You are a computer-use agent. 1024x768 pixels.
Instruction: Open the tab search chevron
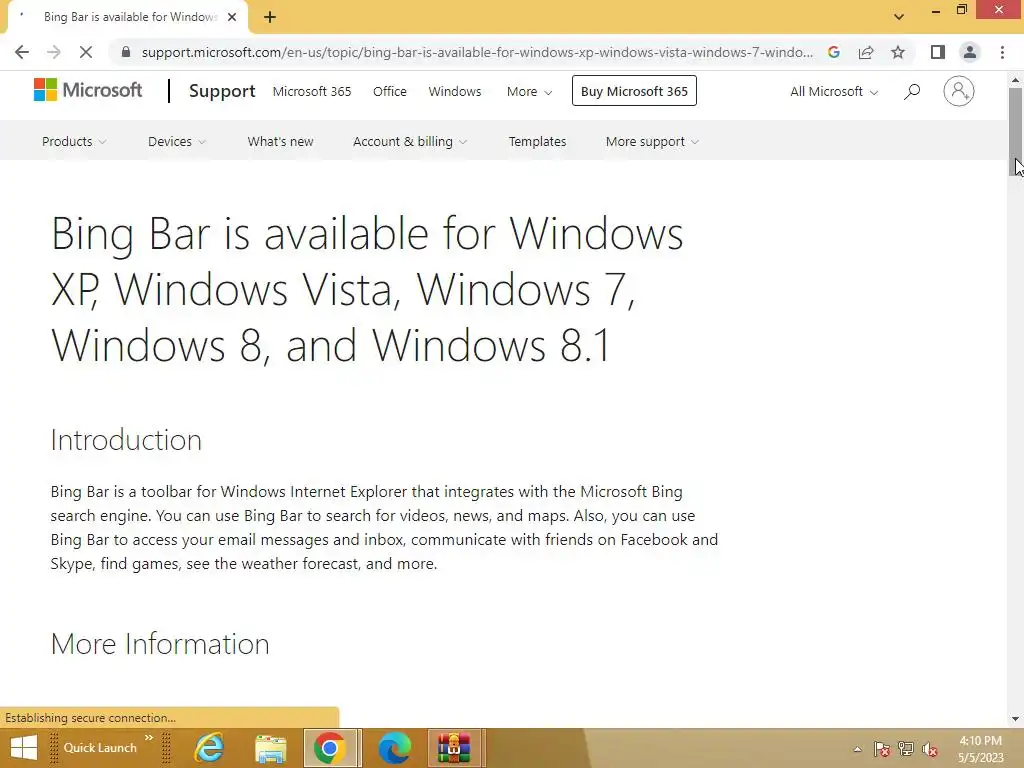(x=899, y=17)
